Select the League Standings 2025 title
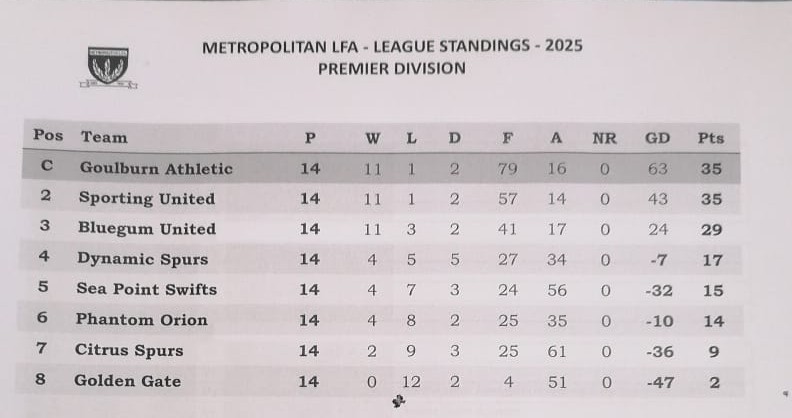This screenshot has height=418, width=792. tap(392, 46)
